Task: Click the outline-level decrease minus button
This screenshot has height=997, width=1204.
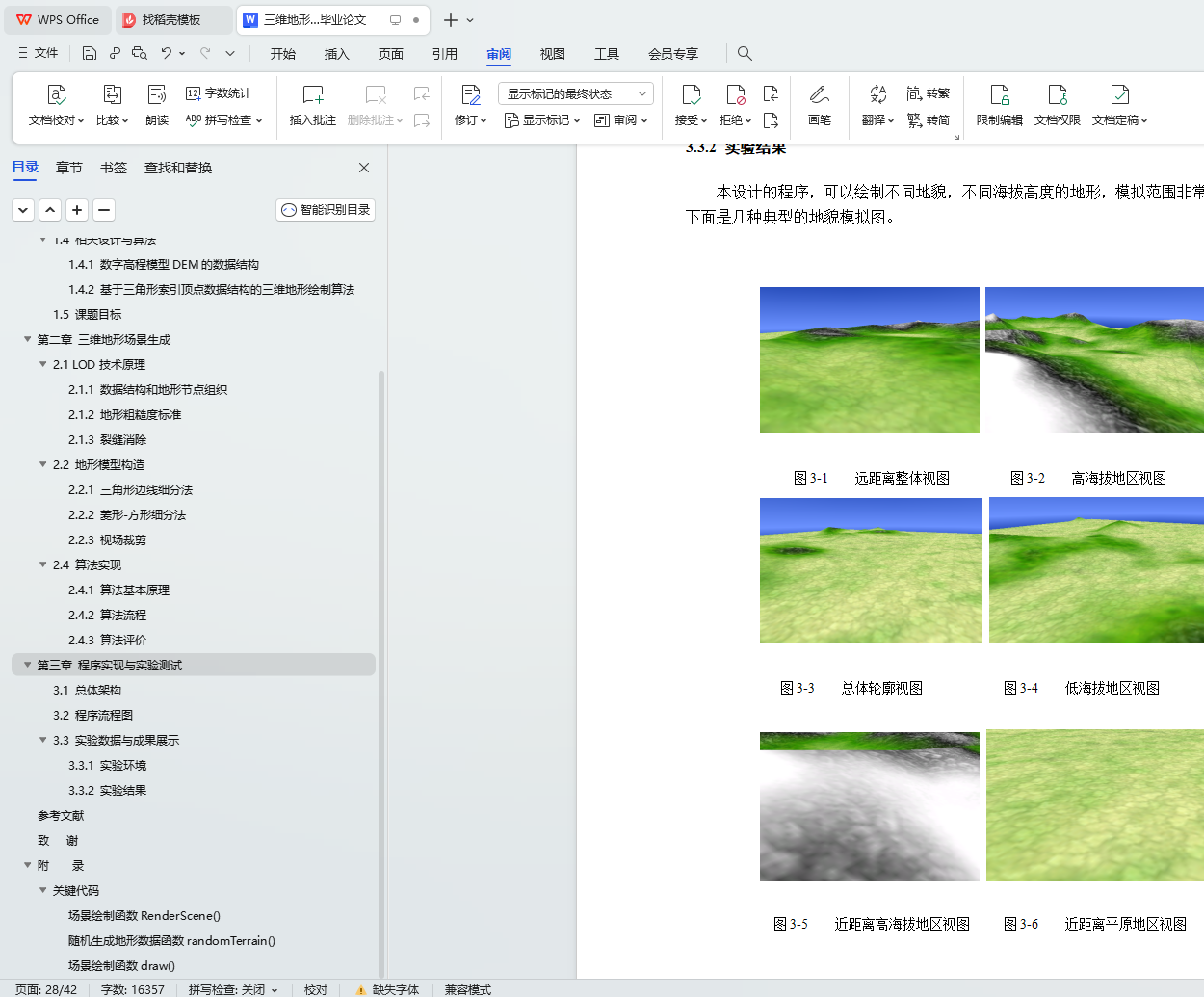Action: tap(104, 210)
